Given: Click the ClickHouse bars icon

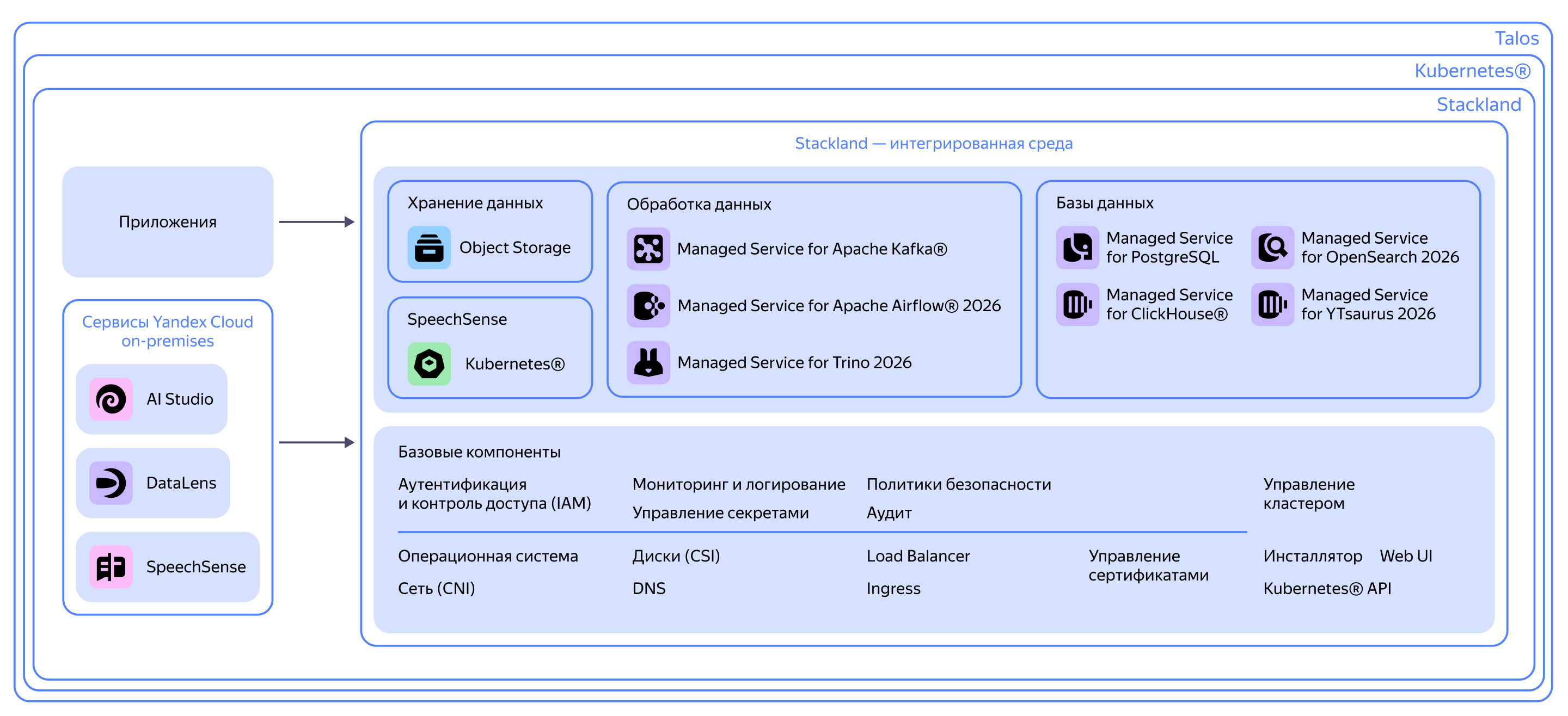Looking at the screenshot, I should coord(1077,304).
